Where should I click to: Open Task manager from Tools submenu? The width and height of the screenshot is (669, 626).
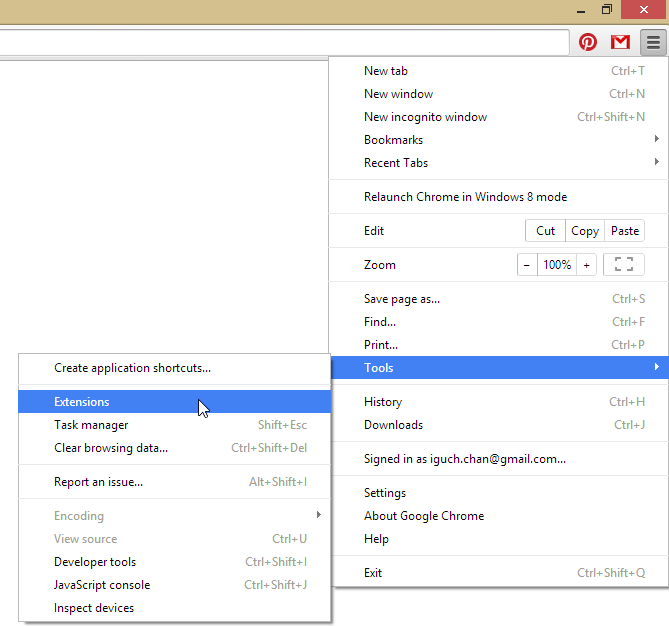pyautogui.click(x=175, y=425)
